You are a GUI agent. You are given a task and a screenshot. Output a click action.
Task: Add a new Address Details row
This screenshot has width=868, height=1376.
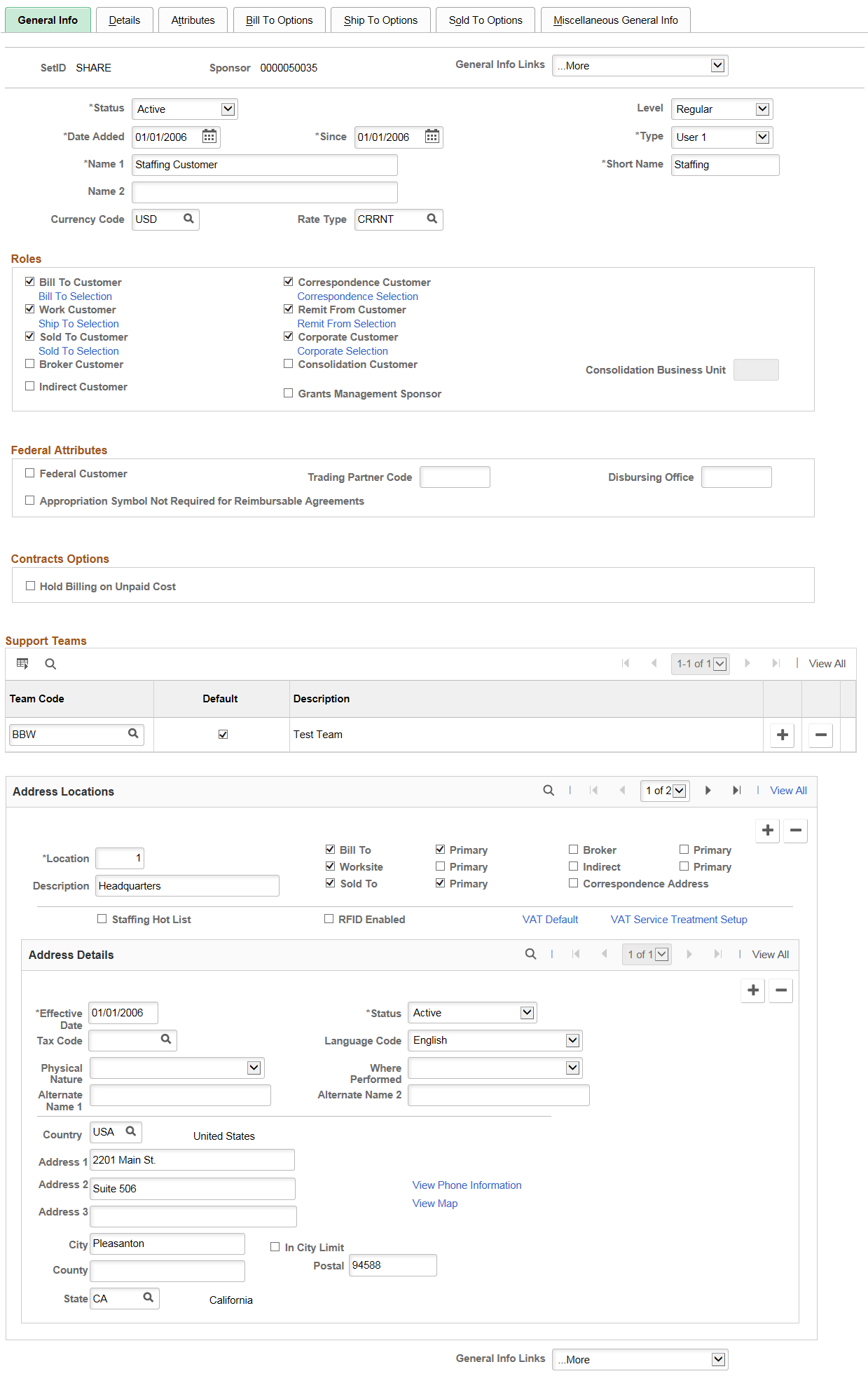click(753, 990)
